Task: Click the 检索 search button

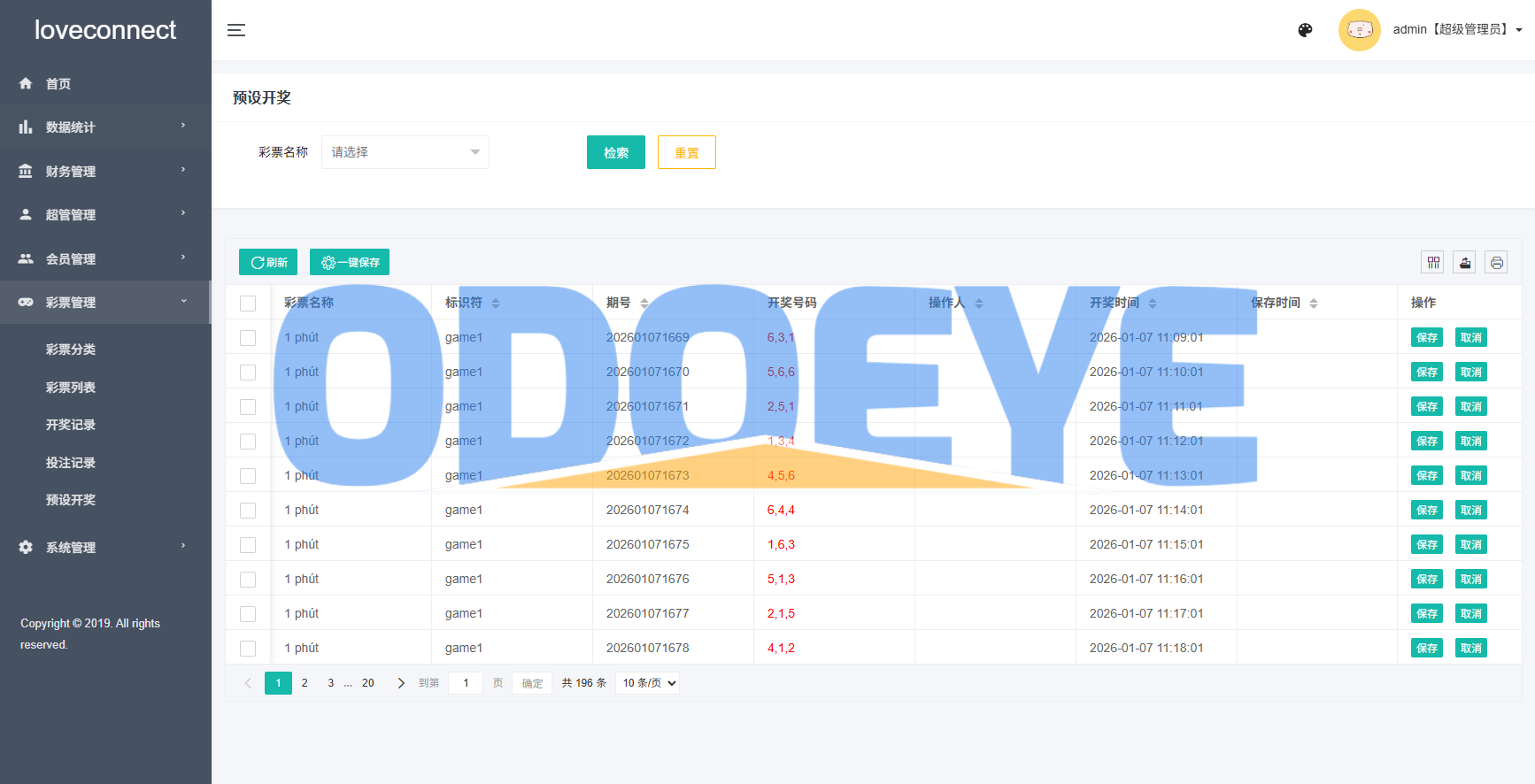Action: (x=615, y=152)
